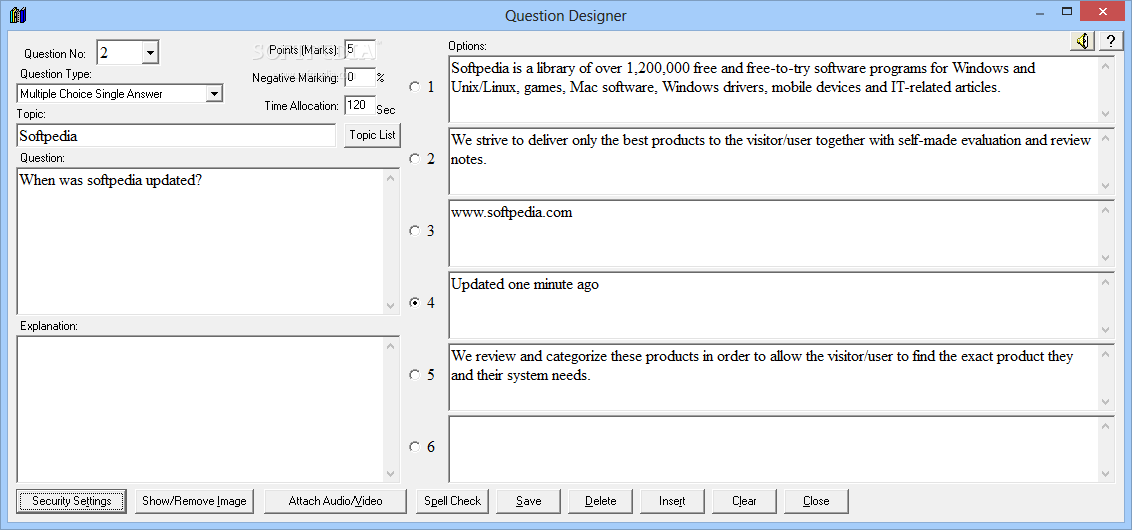Screen dimensions: 1132x530
Task: Select empty option 6 radio button
Action: coord(414,447)
